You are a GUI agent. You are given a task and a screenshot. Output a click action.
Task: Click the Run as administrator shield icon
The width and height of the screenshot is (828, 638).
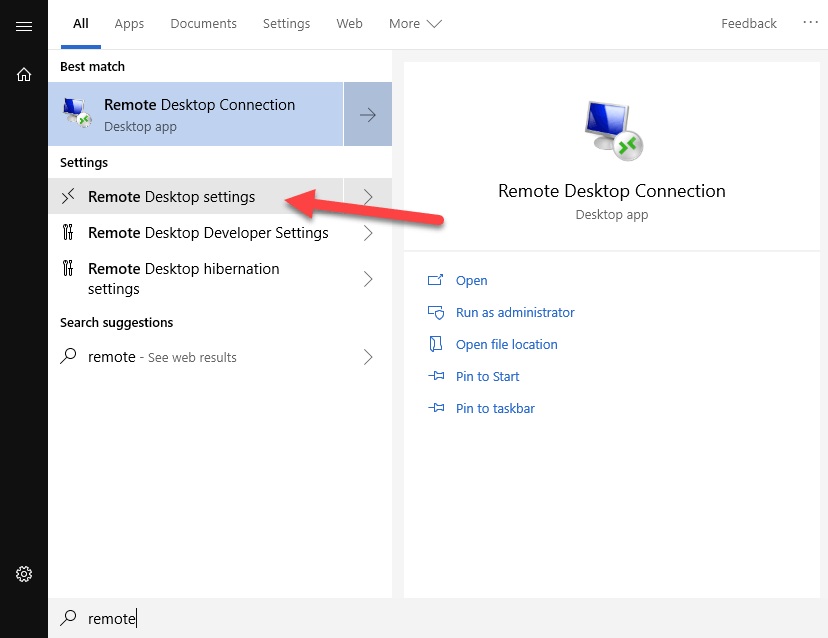[x=436, y=312]
